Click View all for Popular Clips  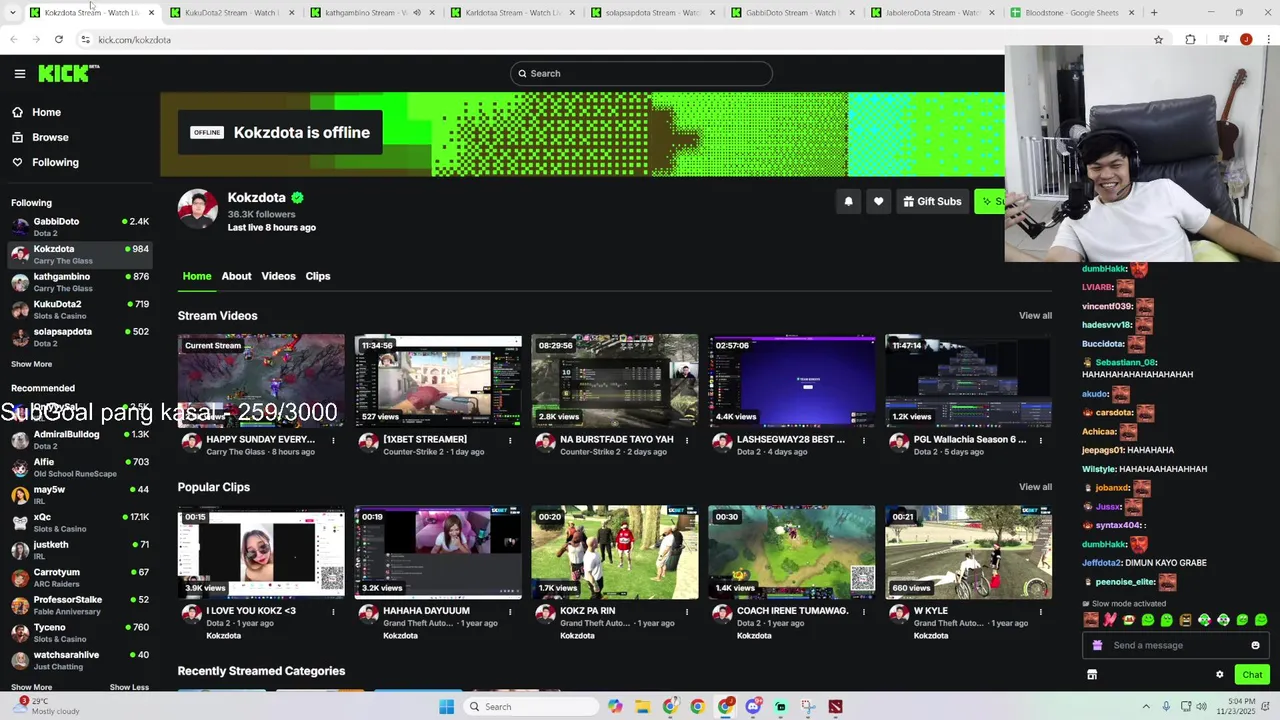coord(1035,487)
